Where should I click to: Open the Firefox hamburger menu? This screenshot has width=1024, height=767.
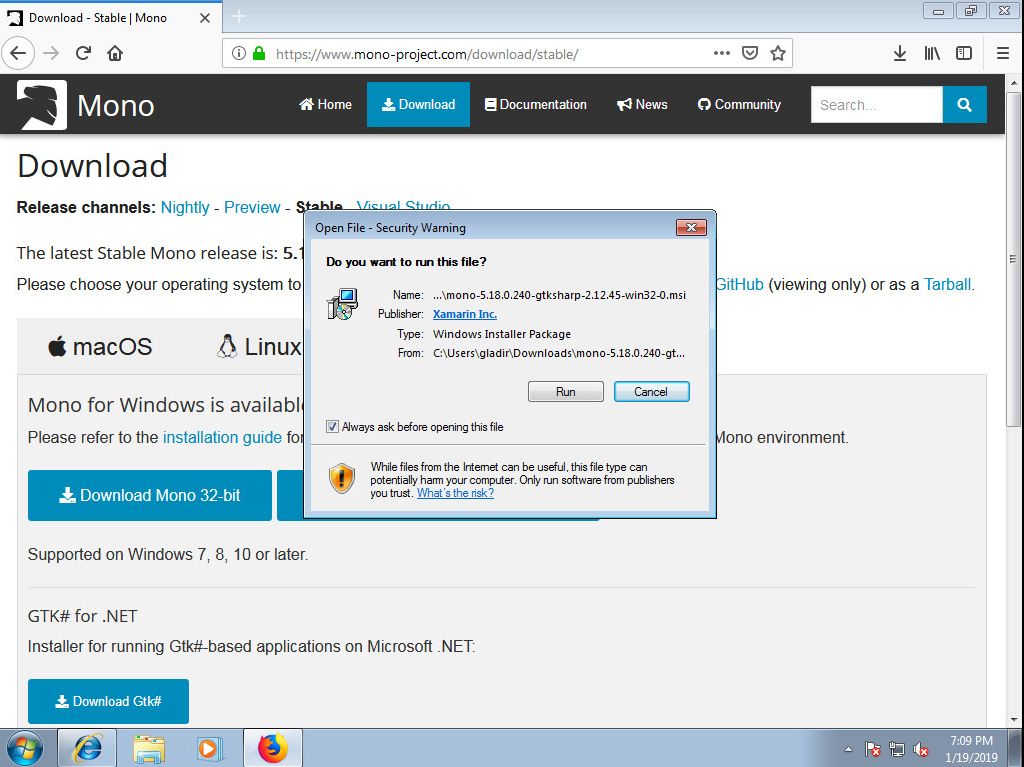pyautogui.click(x=1003, y=54)
